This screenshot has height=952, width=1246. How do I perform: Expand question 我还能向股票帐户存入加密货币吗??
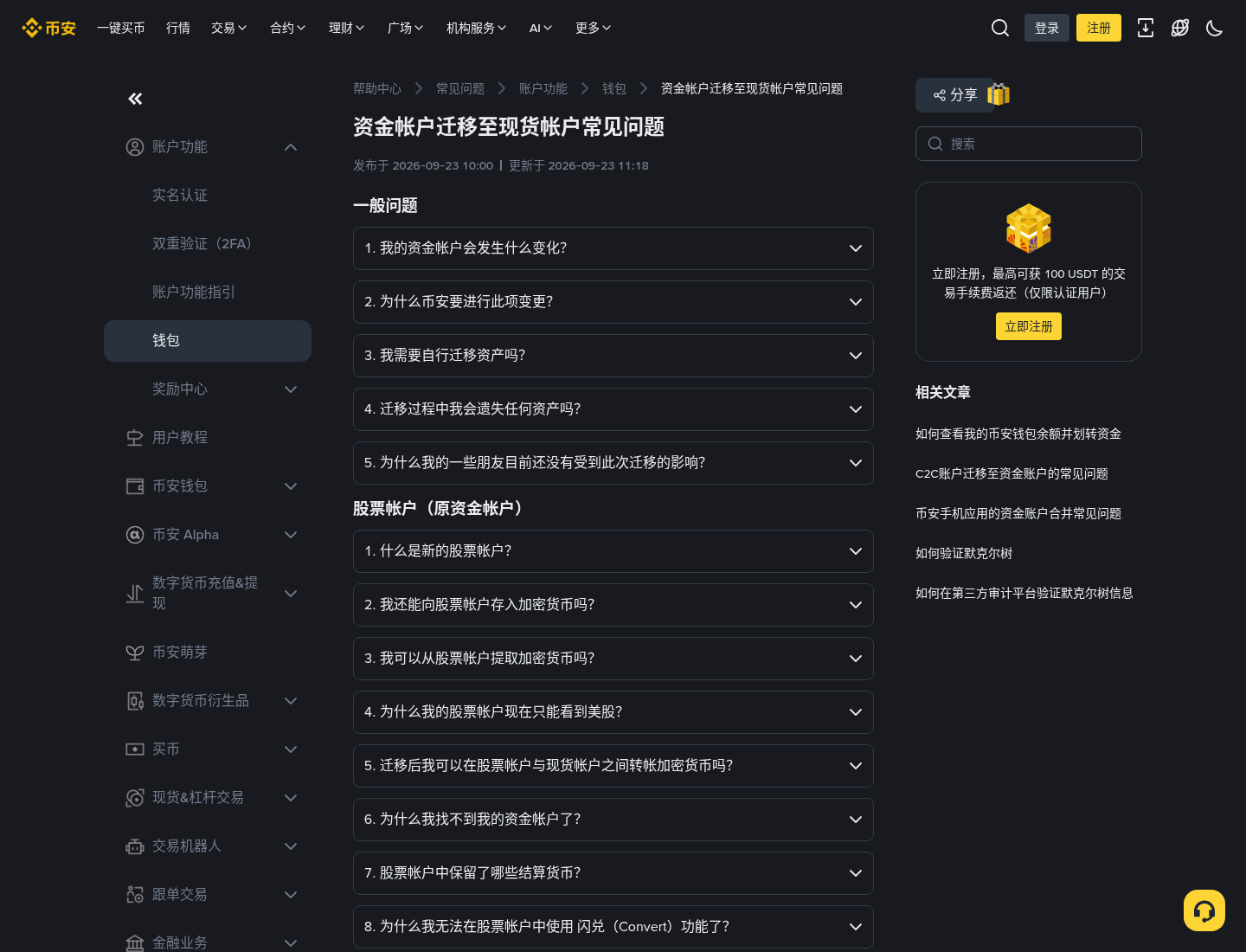pos(613,605)
